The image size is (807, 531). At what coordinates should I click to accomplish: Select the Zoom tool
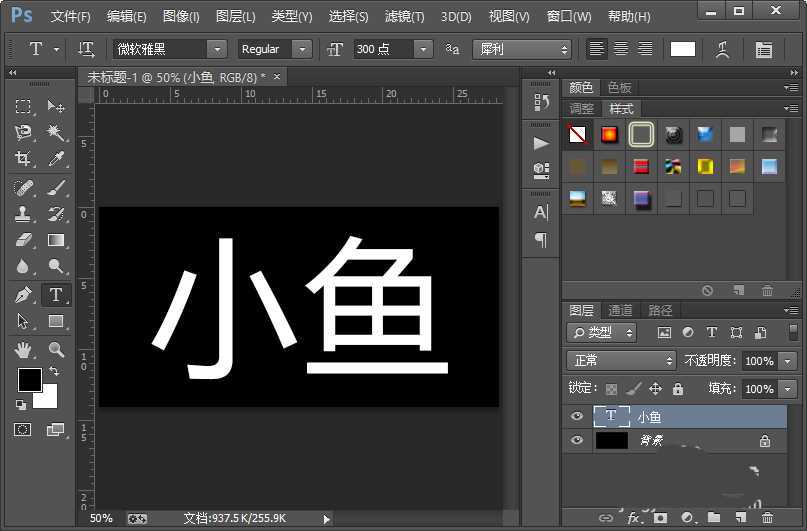coord(56,350)
